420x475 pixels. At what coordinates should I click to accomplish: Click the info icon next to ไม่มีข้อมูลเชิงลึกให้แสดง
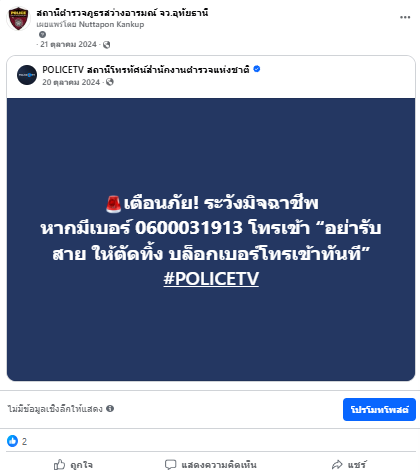(x=110, y=408)
